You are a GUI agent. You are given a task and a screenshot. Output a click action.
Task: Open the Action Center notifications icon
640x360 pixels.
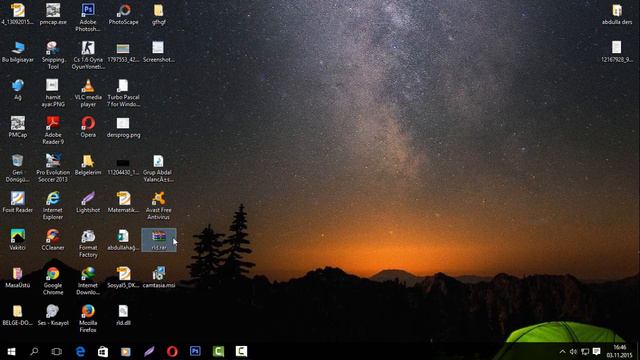click(596, 351)
